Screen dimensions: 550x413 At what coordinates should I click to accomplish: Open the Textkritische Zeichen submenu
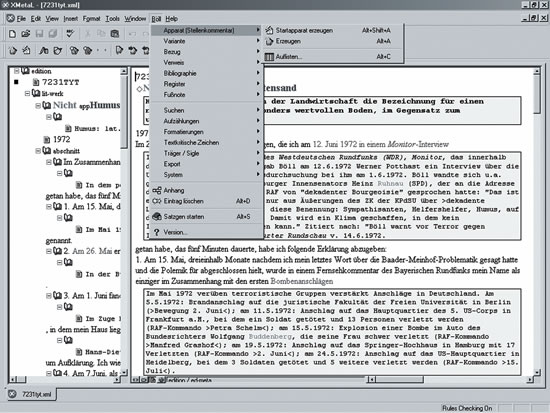click(x=207, y=142)
